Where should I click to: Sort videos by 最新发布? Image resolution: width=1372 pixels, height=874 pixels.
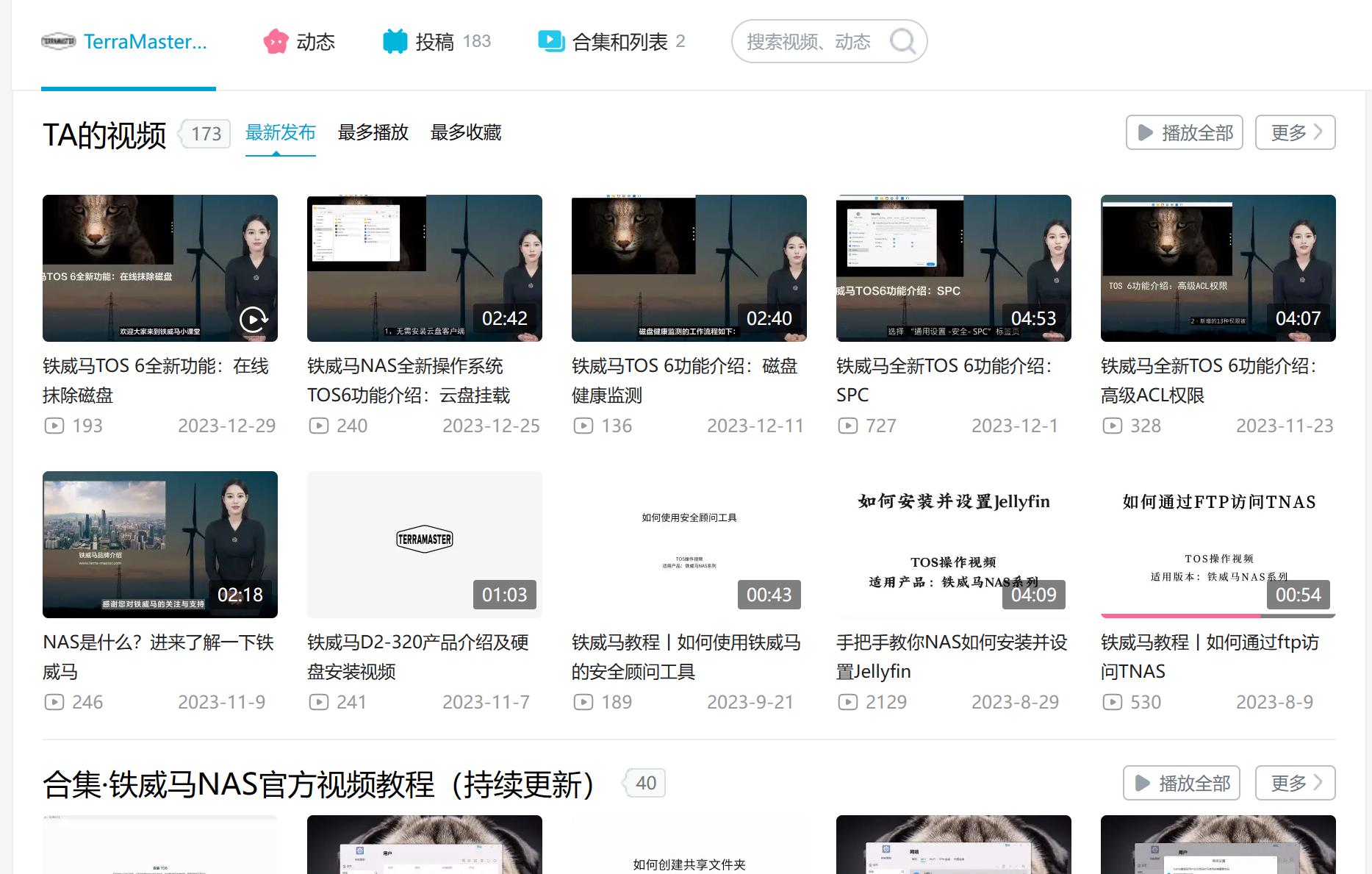pos(280,133)
